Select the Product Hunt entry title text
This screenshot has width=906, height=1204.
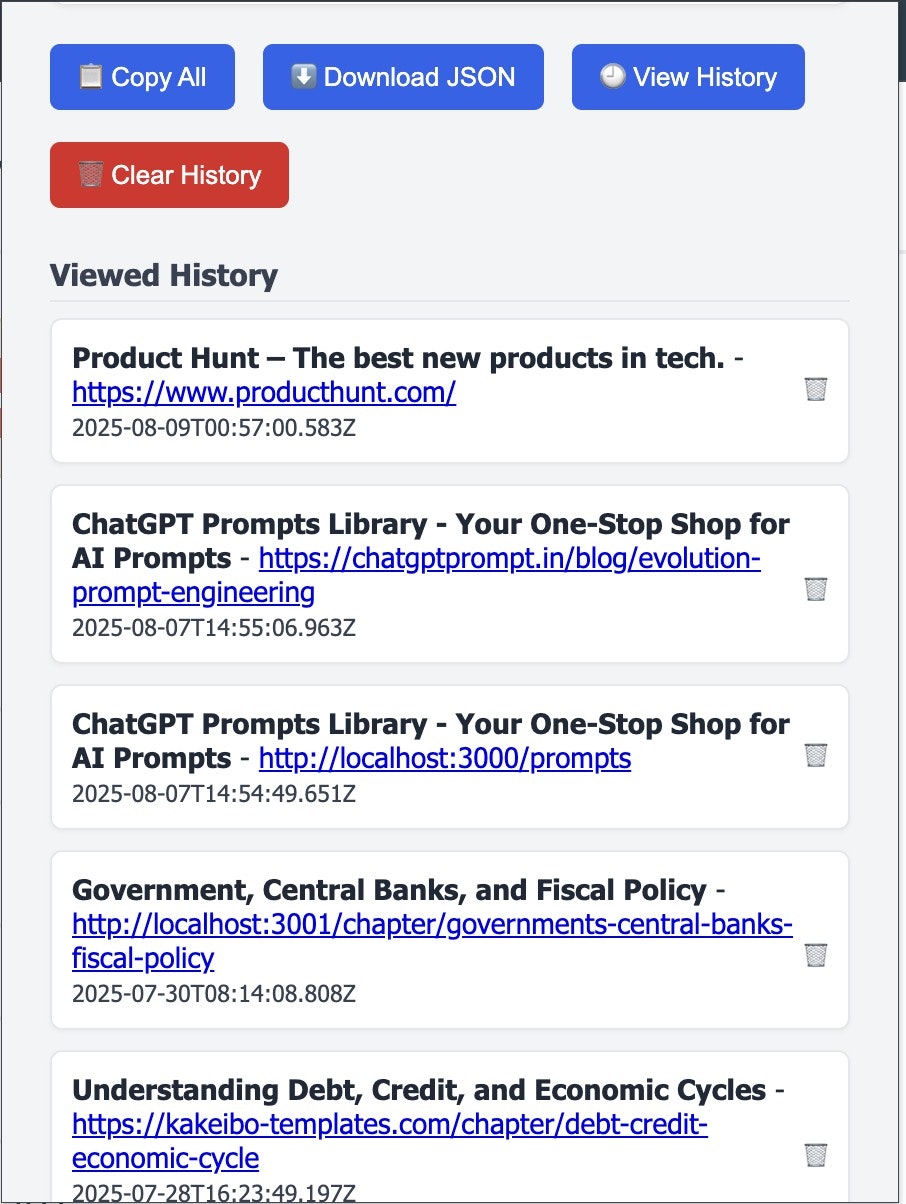[398, 358]
